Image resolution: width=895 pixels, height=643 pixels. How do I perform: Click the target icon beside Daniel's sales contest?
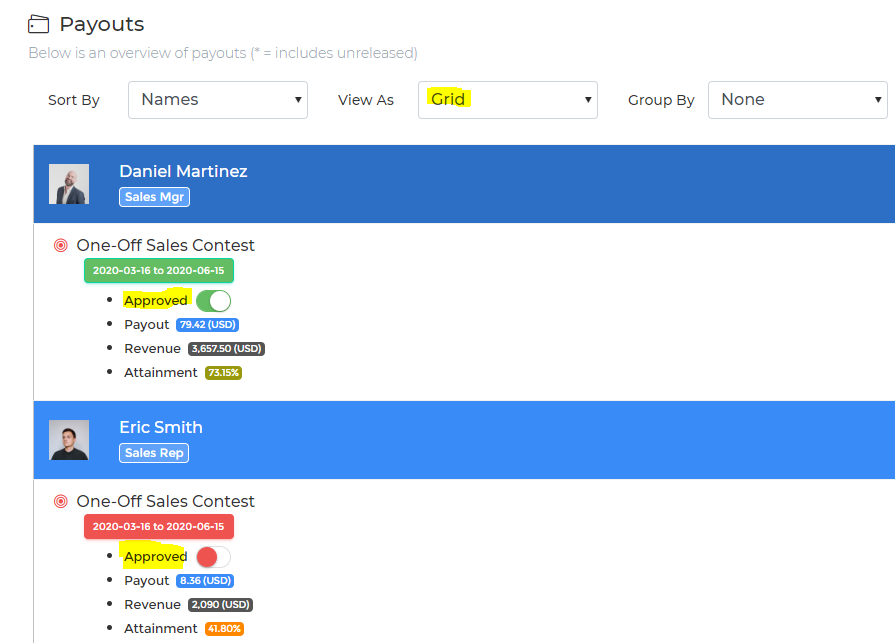[x=61, y=245]
